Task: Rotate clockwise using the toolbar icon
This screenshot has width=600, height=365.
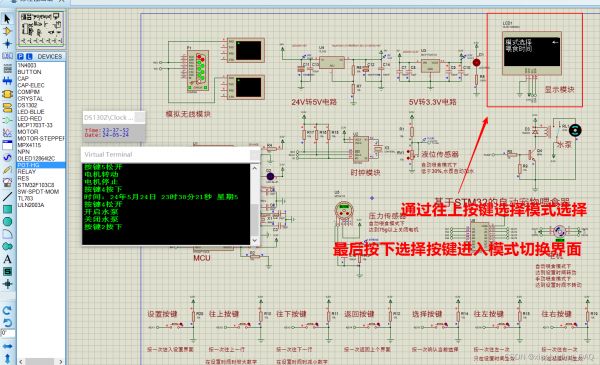Action: coord(7,310)
